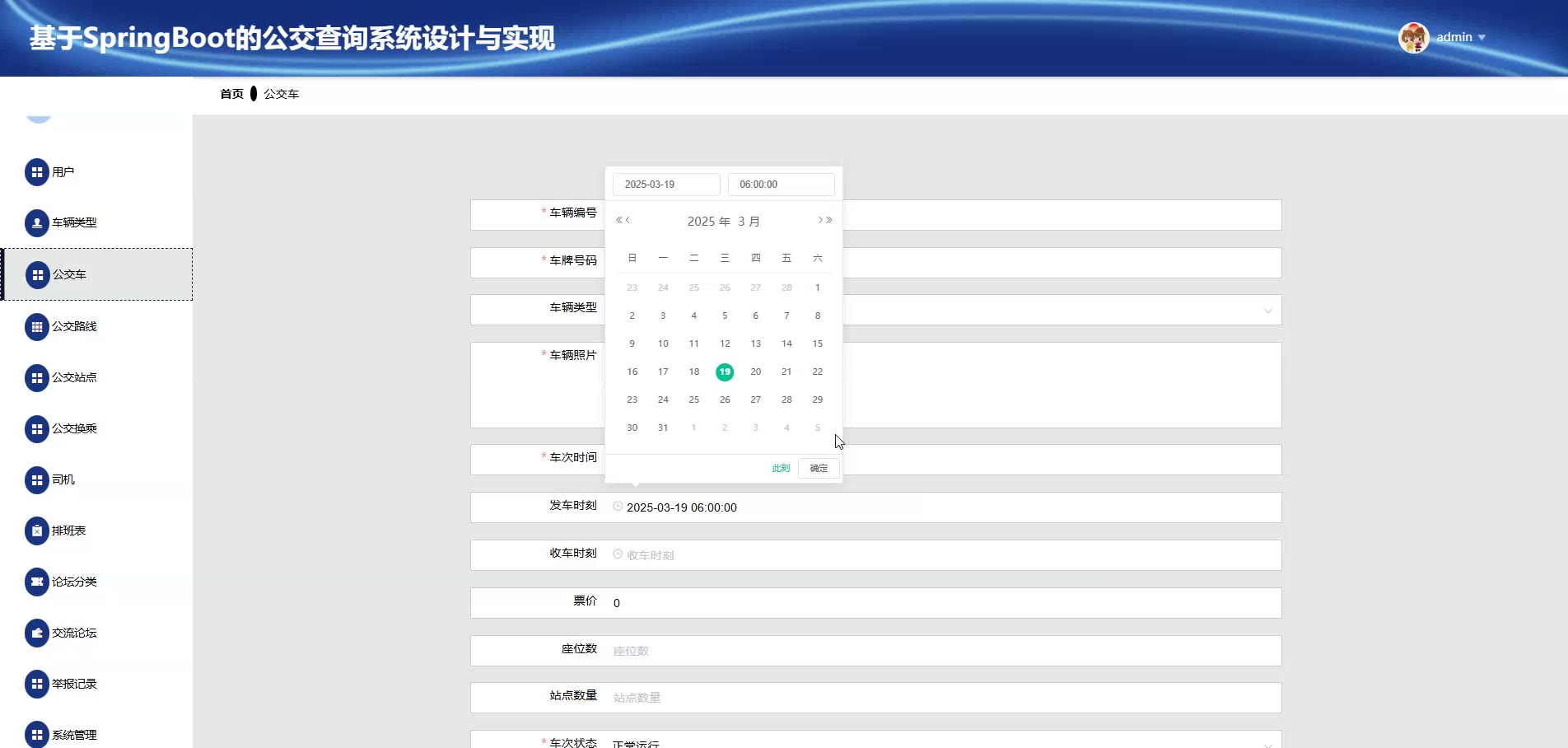Viewport: 1568px width, 748px height.
Task: Open the 公交换乘 sidebar icon
Action: pos(37,429)
